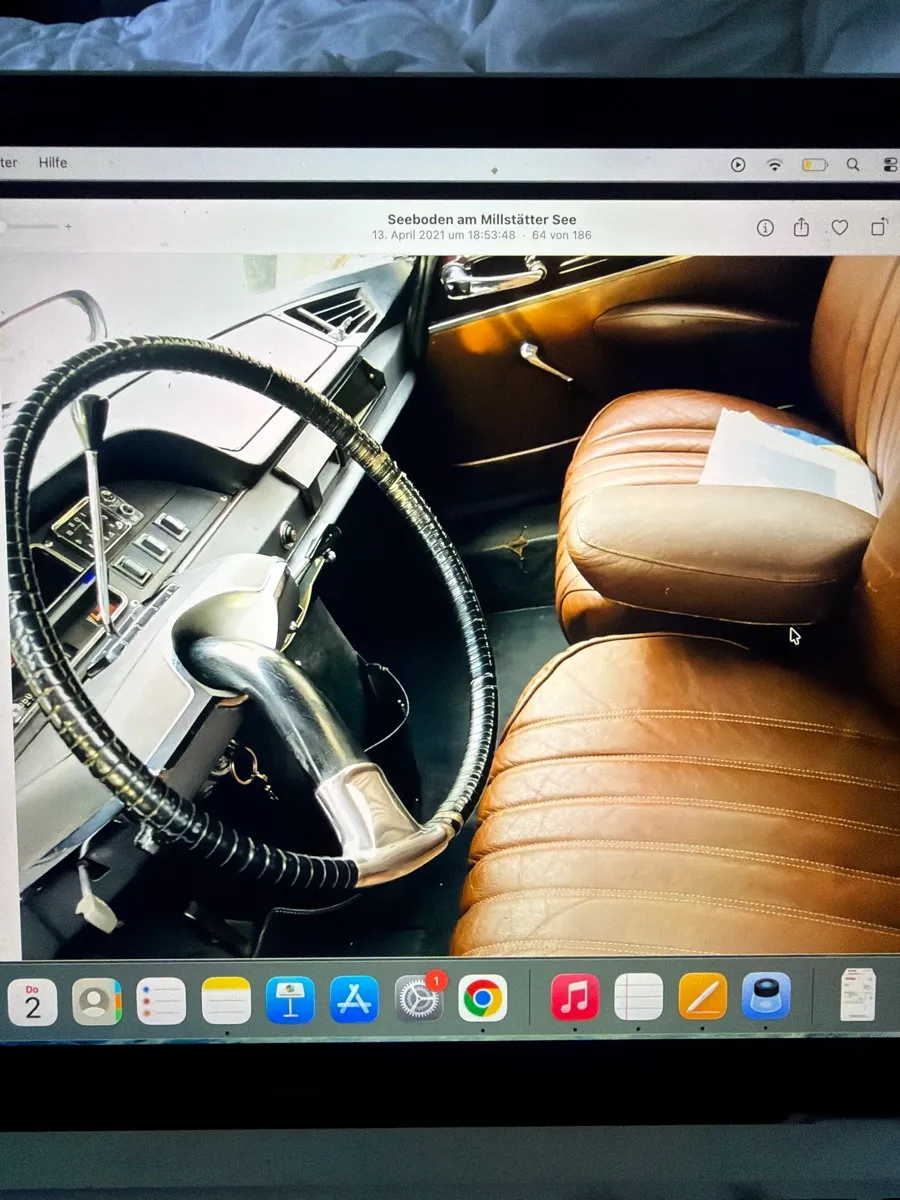Open Now Playing in the menu bar
The image size is (900, 1200).
pyautogui.click(x=738, y=165)
